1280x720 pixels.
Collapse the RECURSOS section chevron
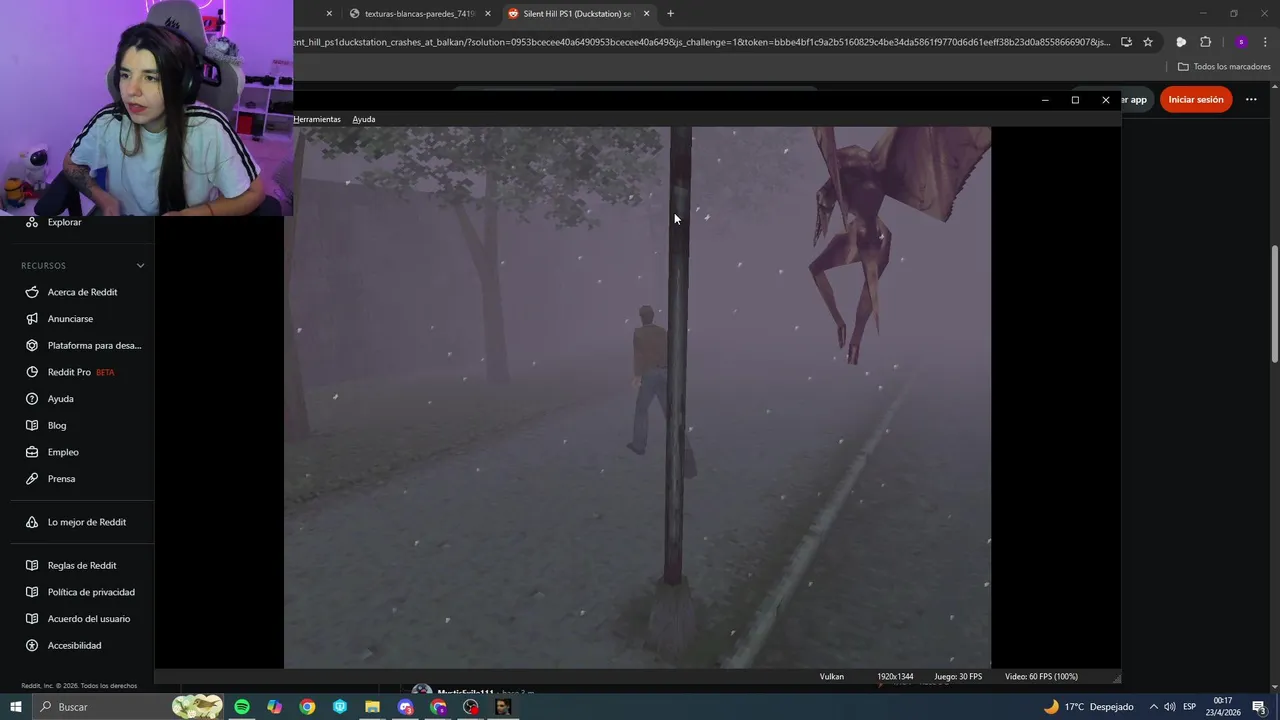140,266
